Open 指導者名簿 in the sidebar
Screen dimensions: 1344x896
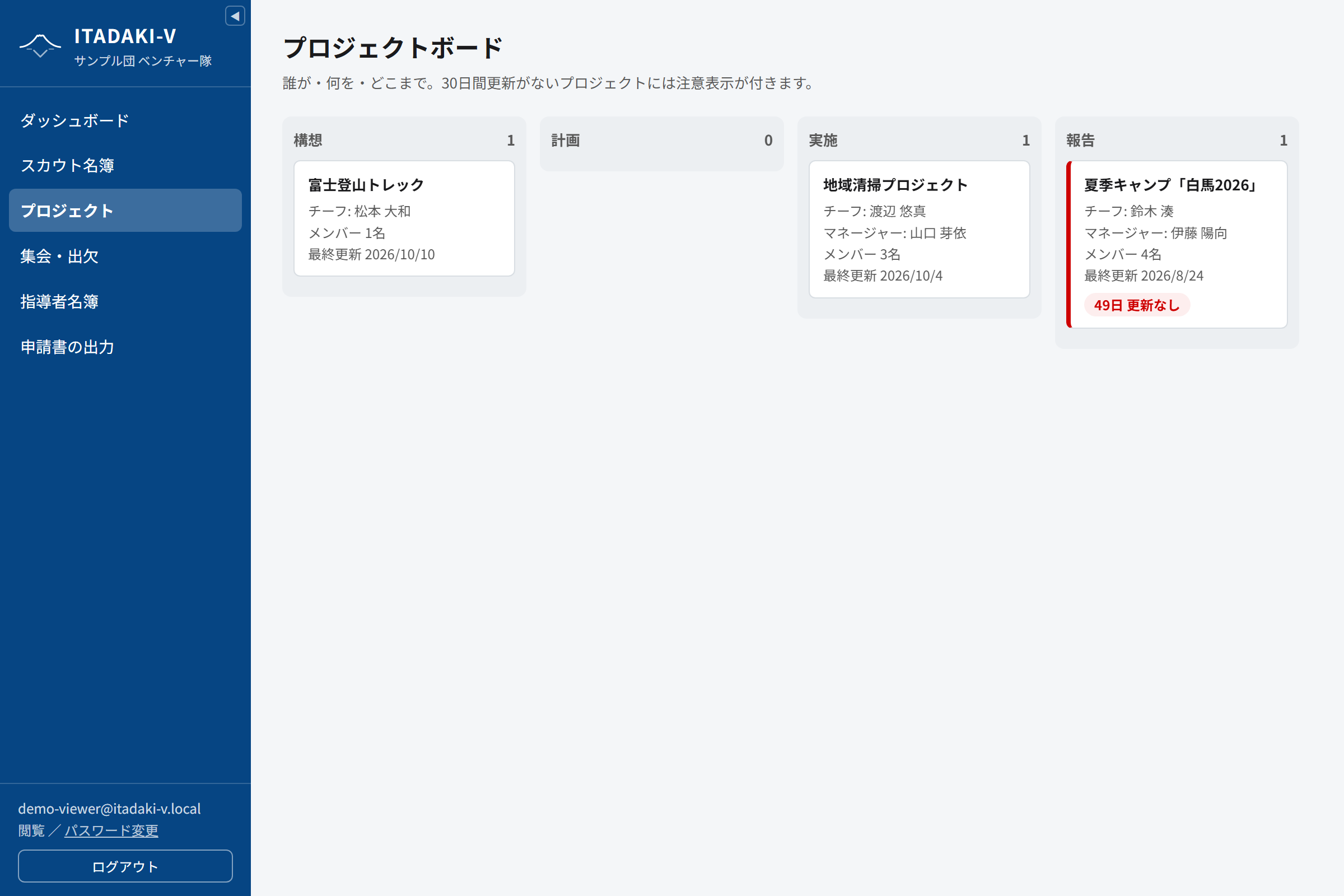click(125, 301)
